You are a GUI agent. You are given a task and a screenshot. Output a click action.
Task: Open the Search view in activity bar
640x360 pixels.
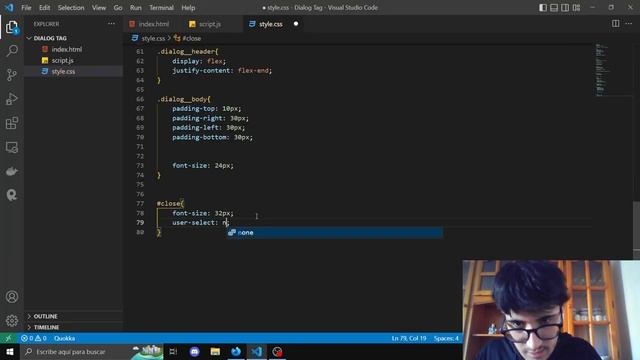(12, 51)
